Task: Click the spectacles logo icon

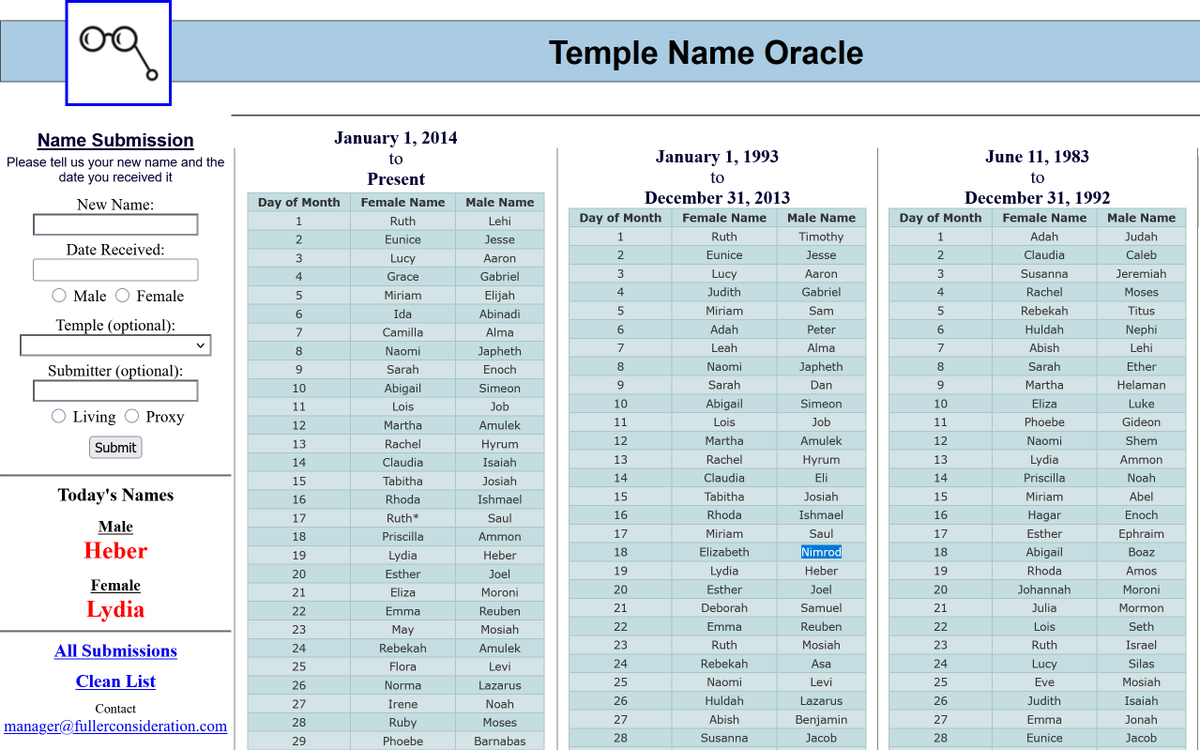Action: tap(119, 53)
